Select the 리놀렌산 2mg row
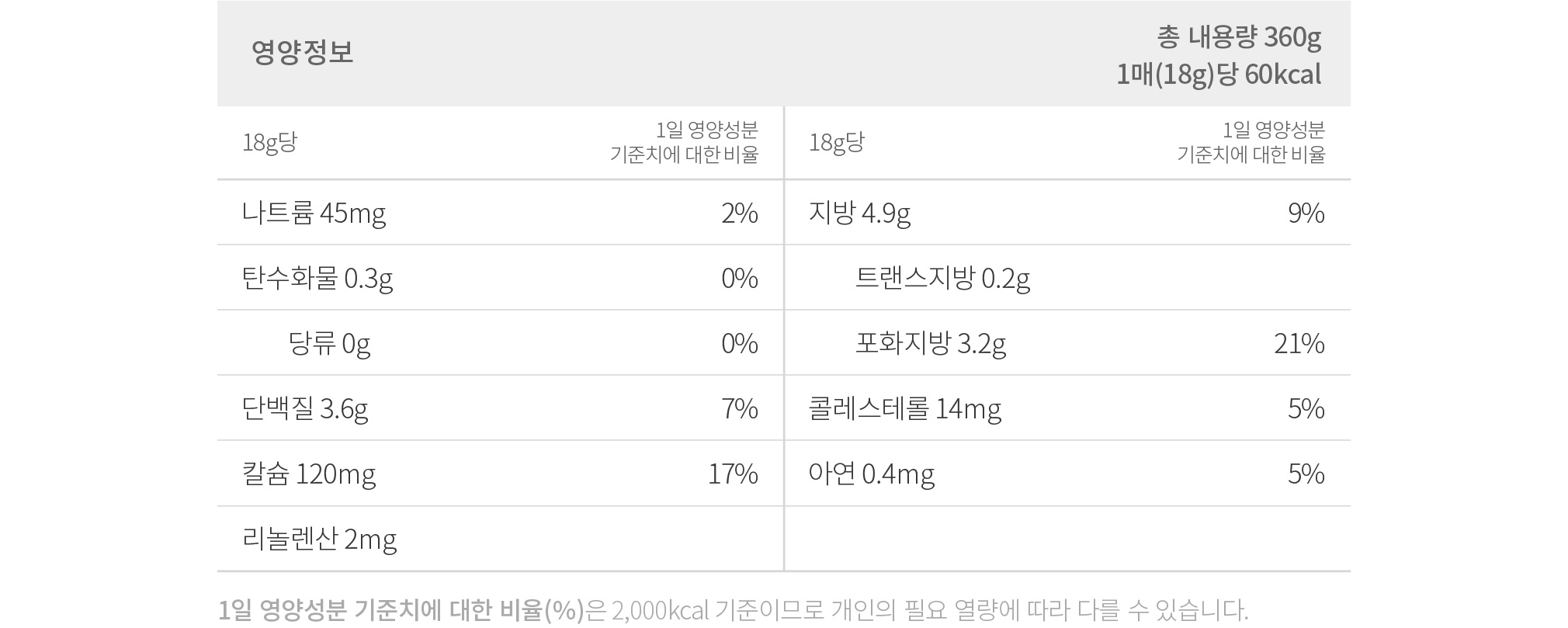 (500, 539)
